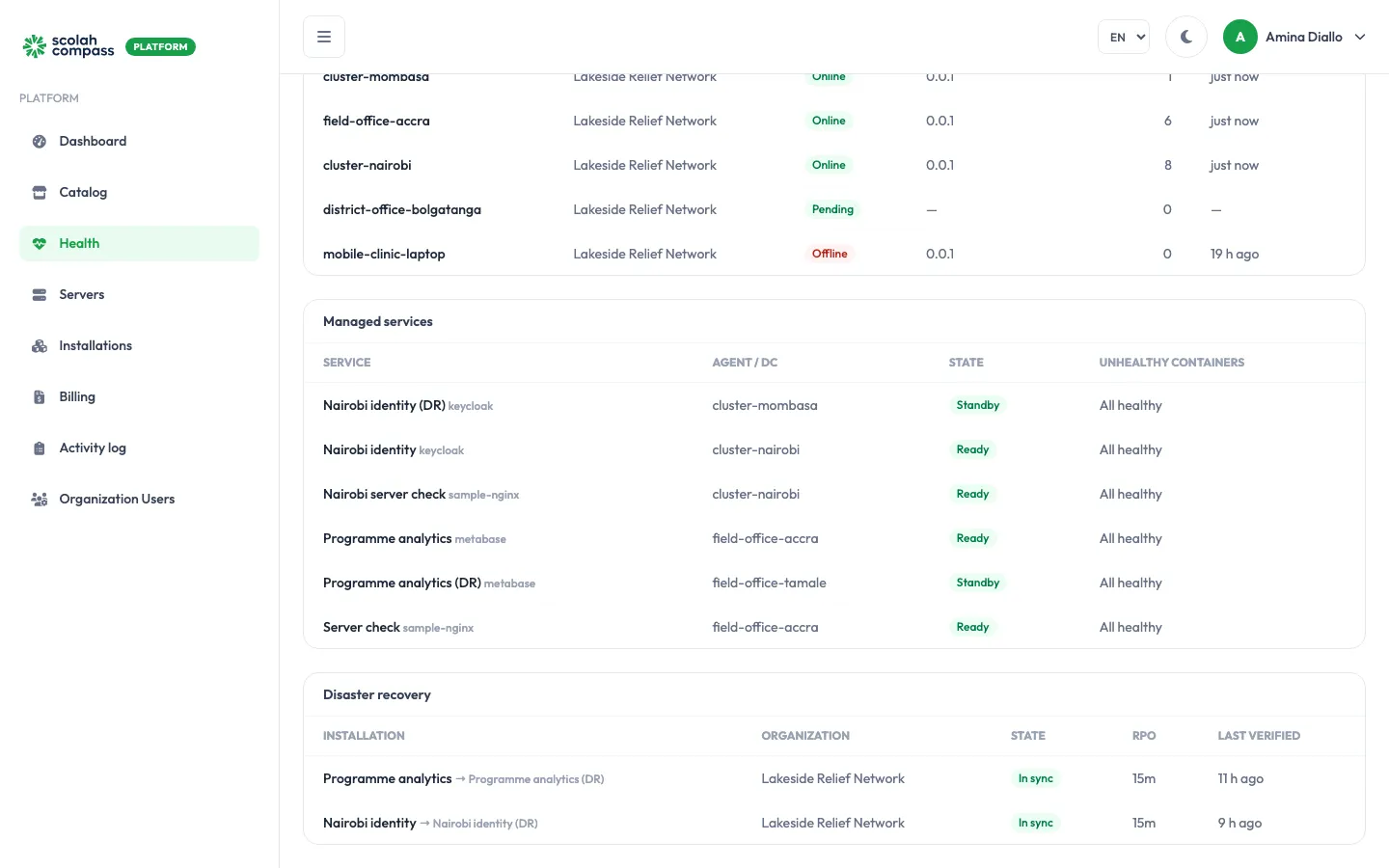Click the Offline status badge
The width and height of the screenshot is (1389, 868).
point(830,254)
